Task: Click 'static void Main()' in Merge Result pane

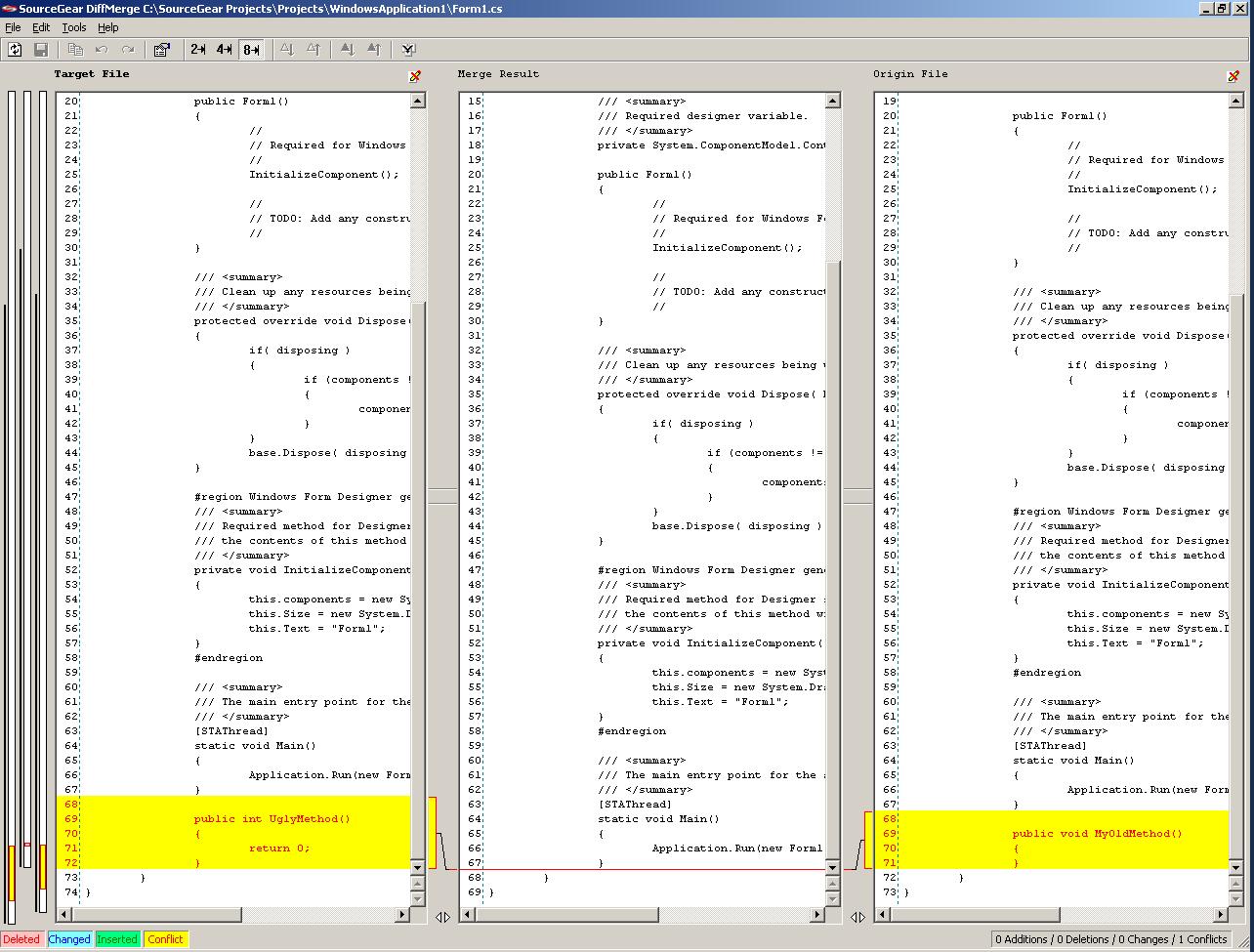Action: click(x=658, y=819)
